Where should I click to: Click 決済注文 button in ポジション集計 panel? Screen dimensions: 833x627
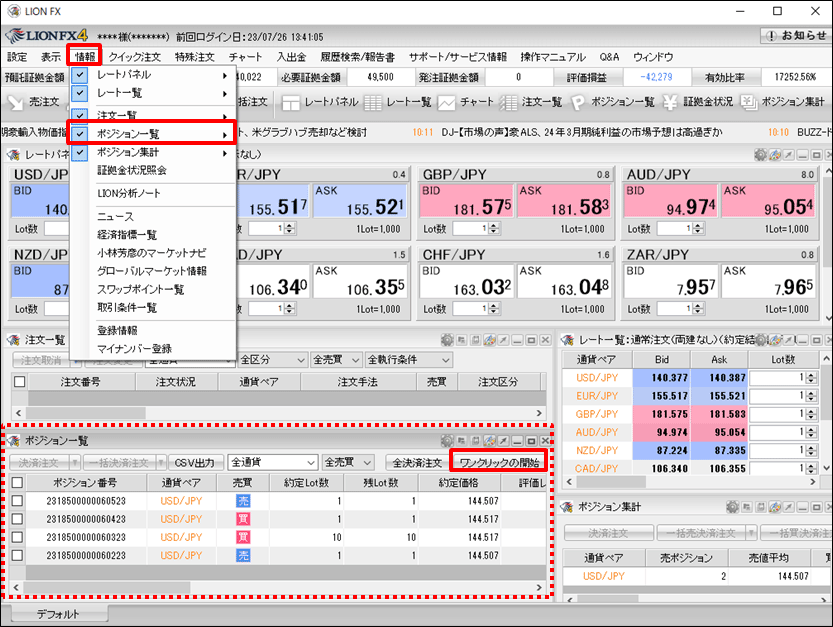coord(608,532)
